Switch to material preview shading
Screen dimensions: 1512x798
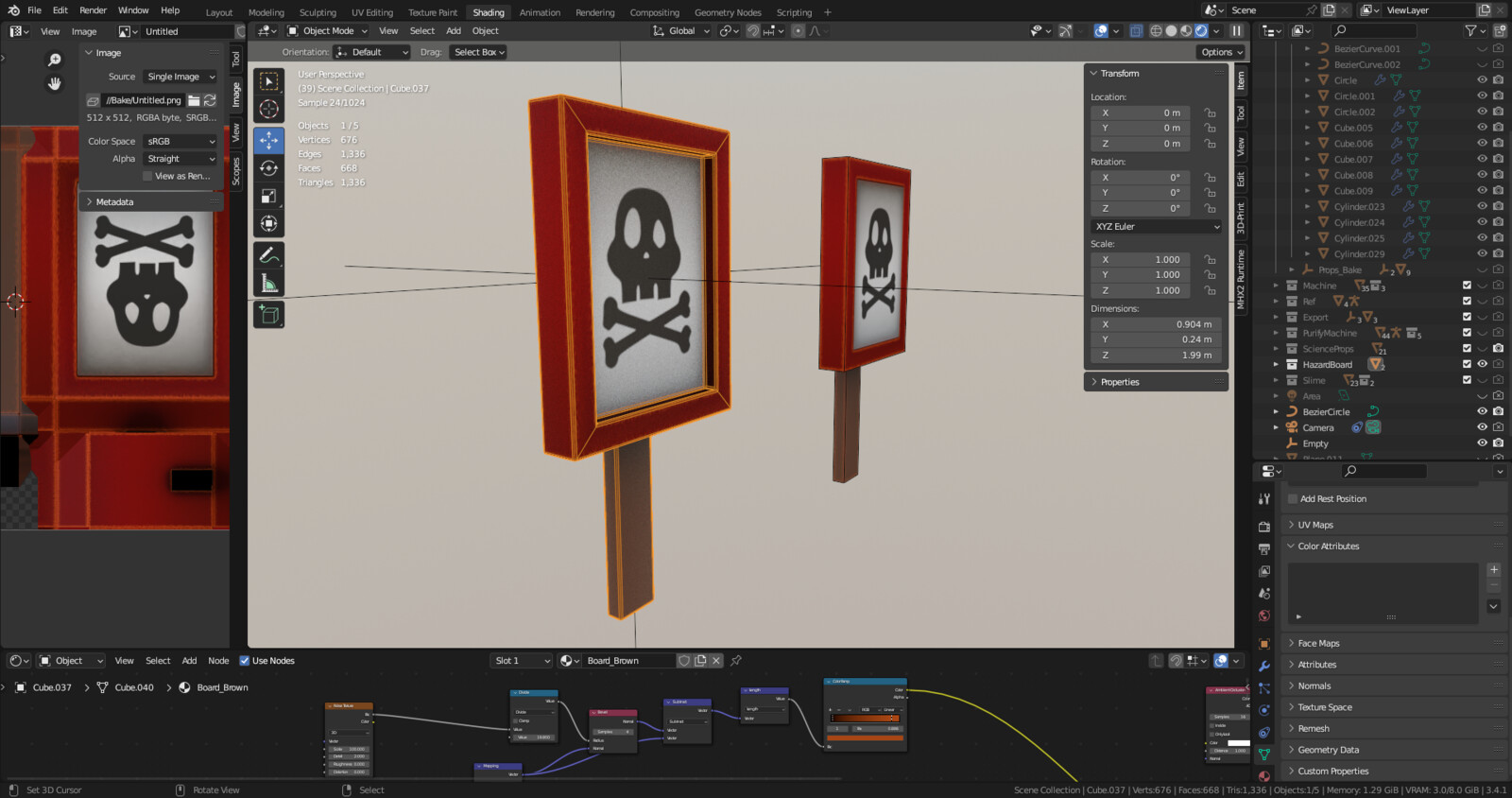1186,31
